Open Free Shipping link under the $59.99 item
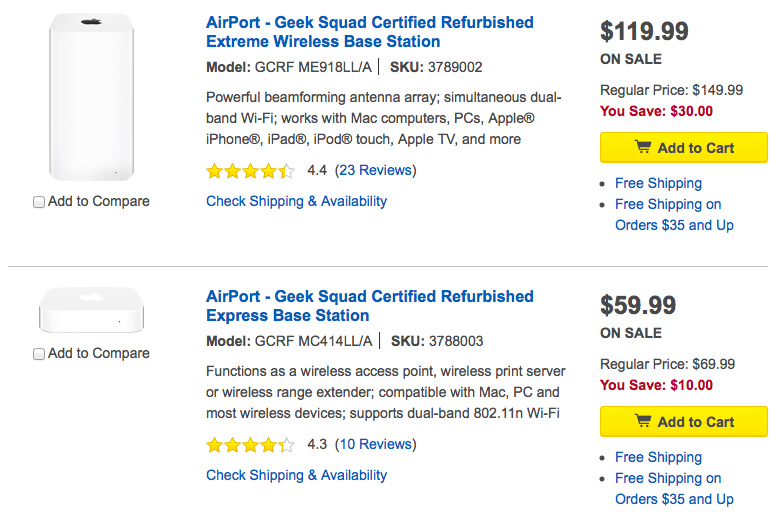The image size is (783, 523). [658, 457]
